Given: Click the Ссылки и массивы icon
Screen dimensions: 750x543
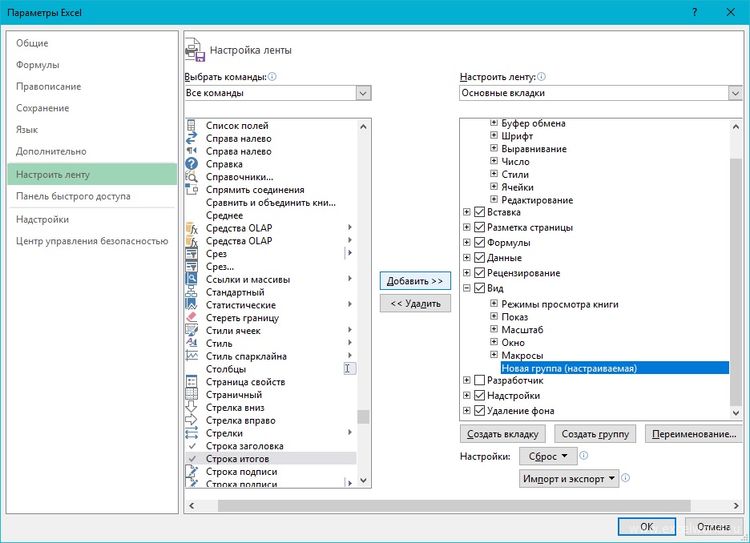Looking at the screenshot, I should point(191,279).
